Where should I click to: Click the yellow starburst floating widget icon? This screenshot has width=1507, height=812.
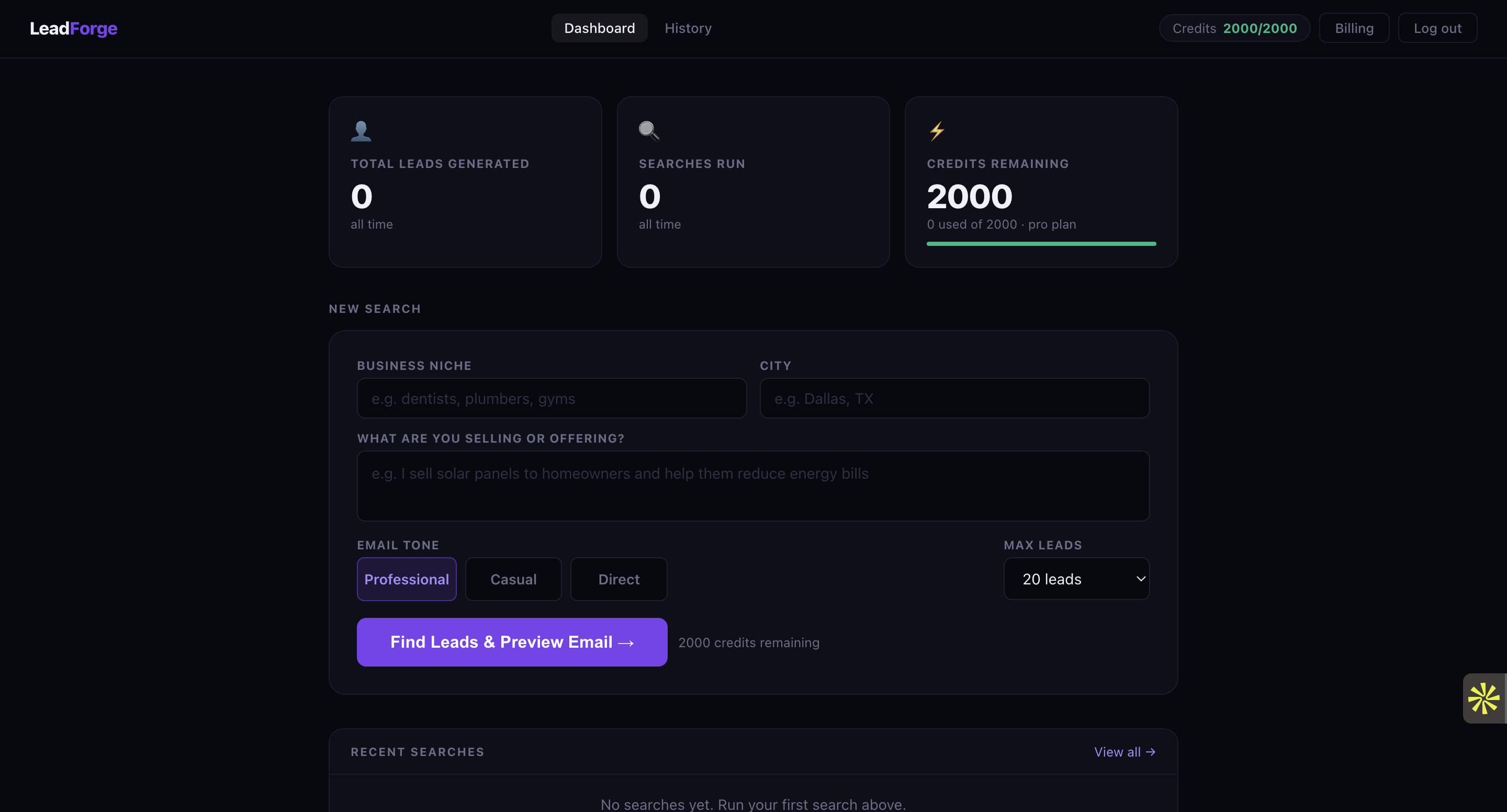[1483, 698]
